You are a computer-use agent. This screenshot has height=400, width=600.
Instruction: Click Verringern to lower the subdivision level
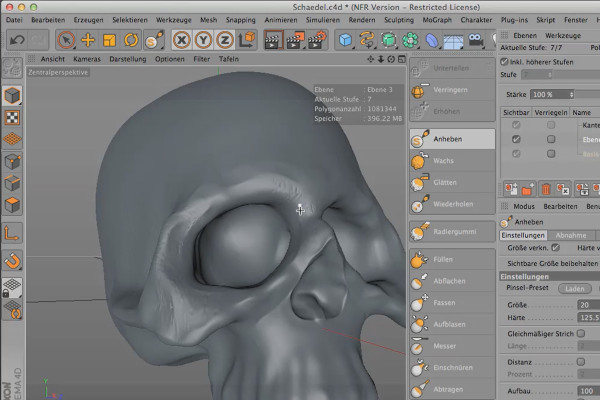452,90
